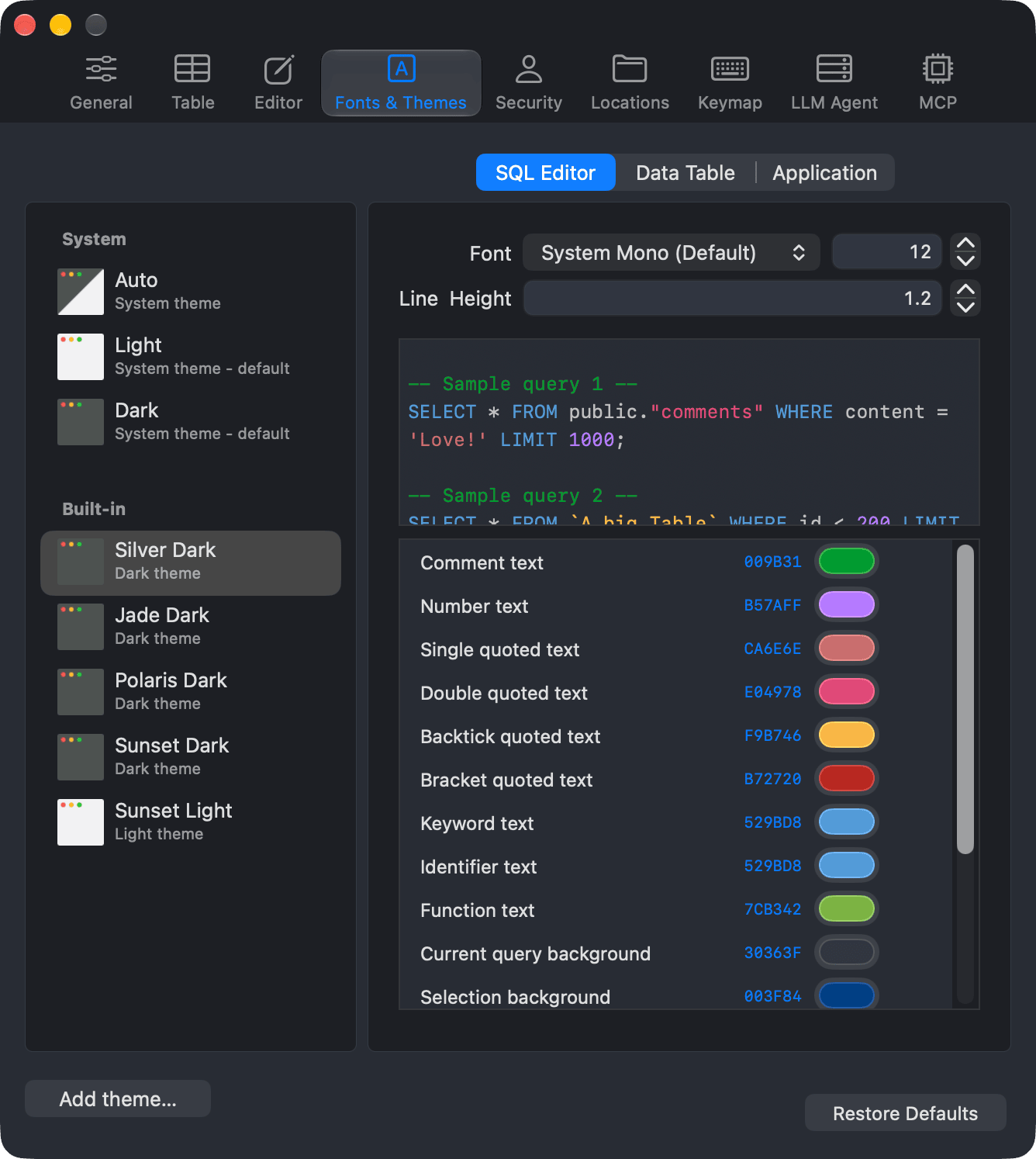Click the color list scrollbar
1036x1159 pixels.
(965, 699)
